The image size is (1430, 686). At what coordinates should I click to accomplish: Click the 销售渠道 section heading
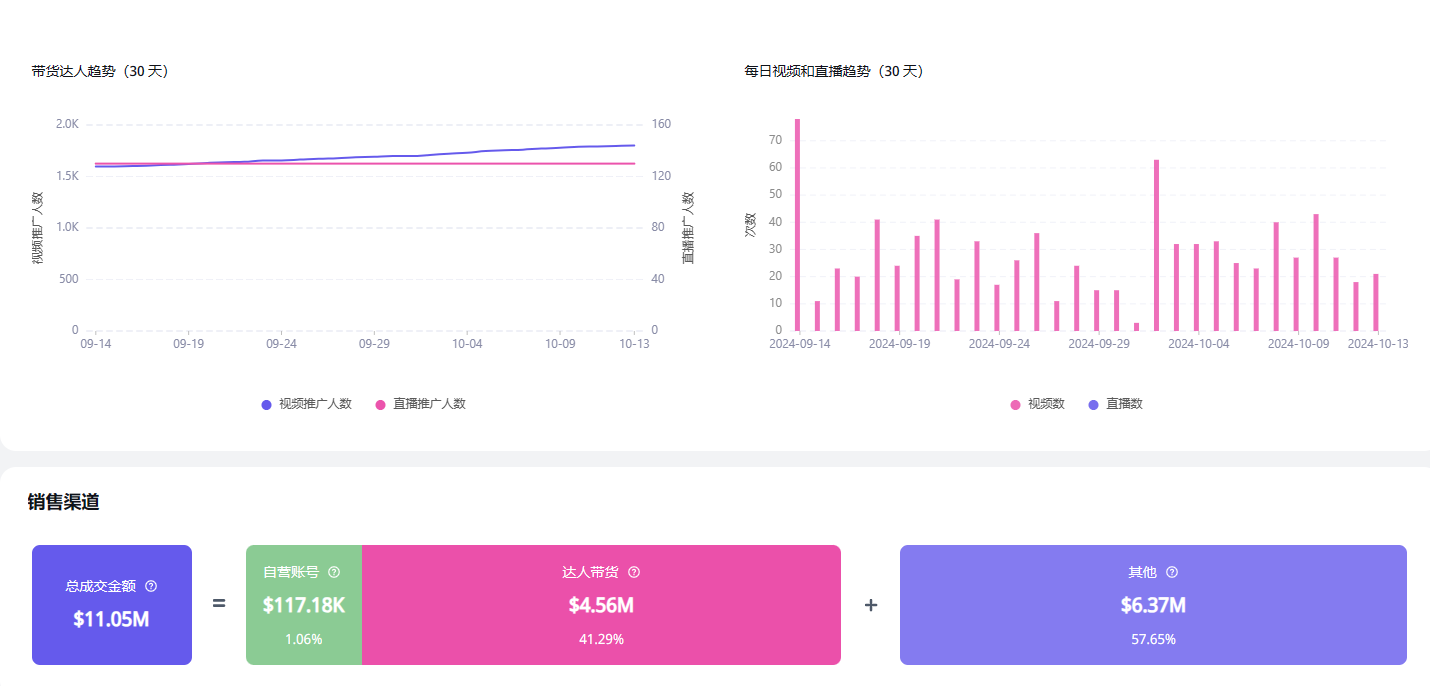point(63,502)
